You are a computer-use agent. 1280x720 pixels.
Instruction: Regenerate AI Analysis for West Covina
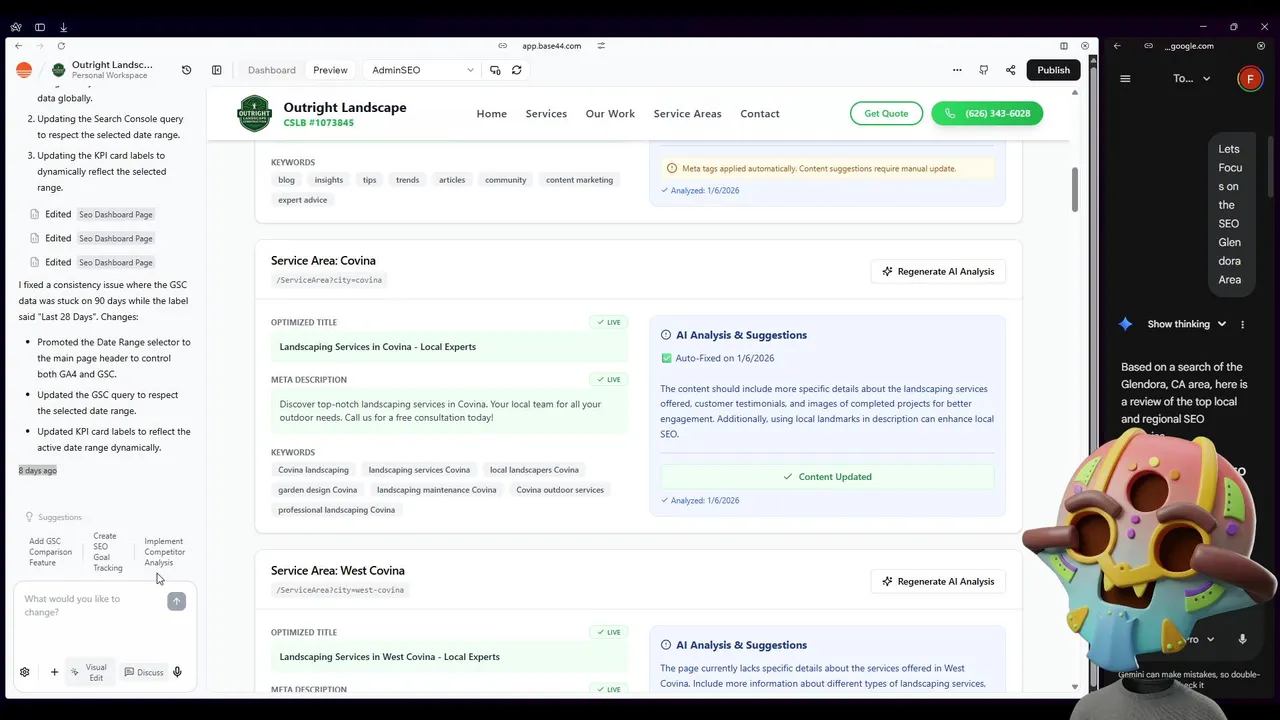coord(938,581)
